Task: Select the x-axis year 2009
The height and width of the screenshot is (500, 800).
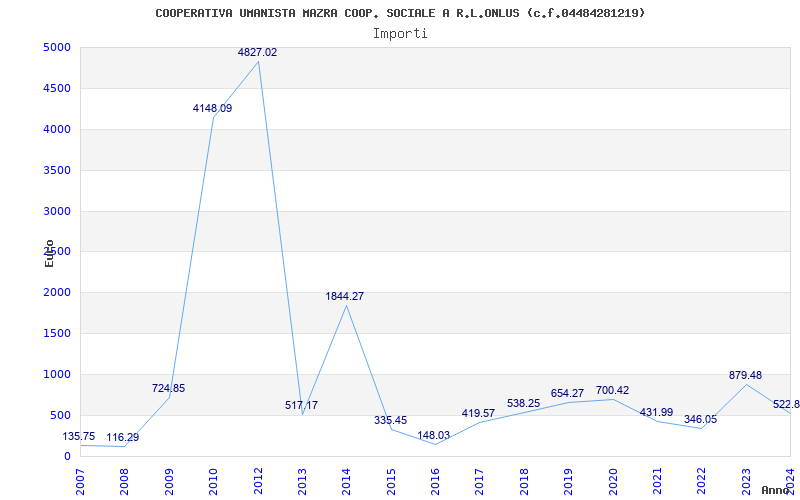Action: pos(169,481)
